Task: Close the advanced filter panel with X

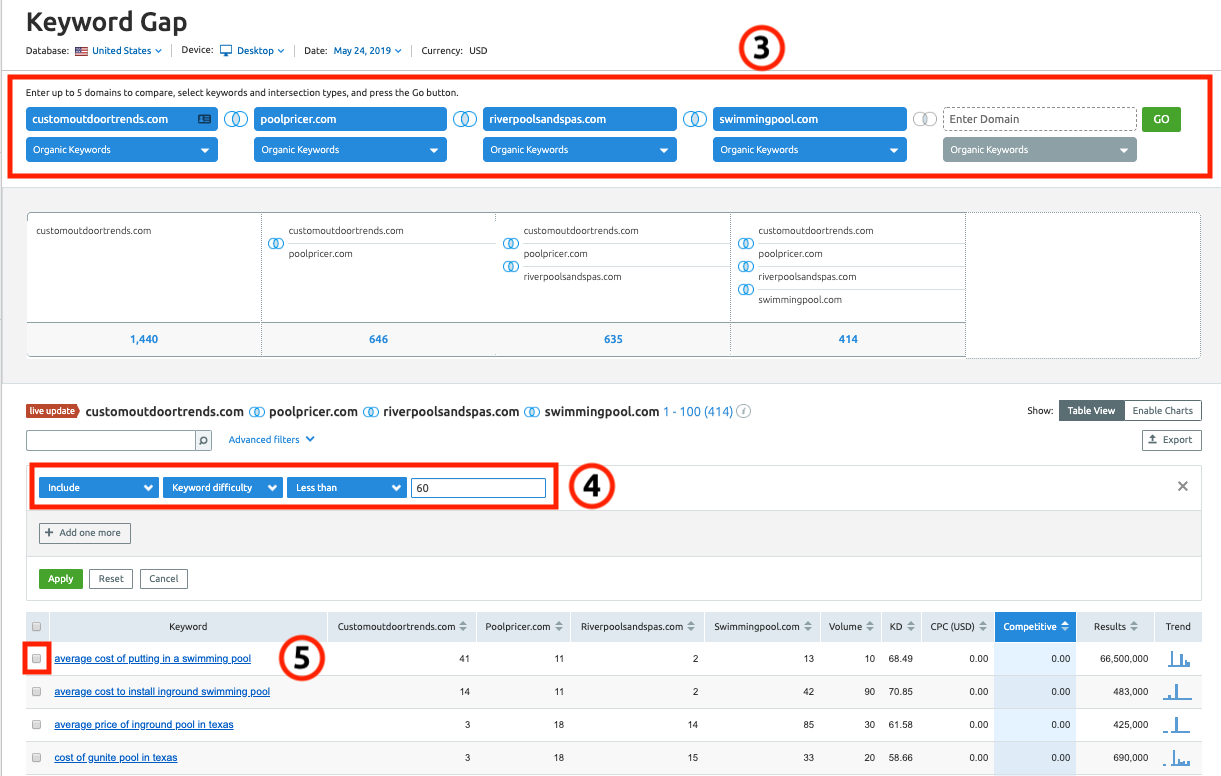Action: [x=1182, y=486]
